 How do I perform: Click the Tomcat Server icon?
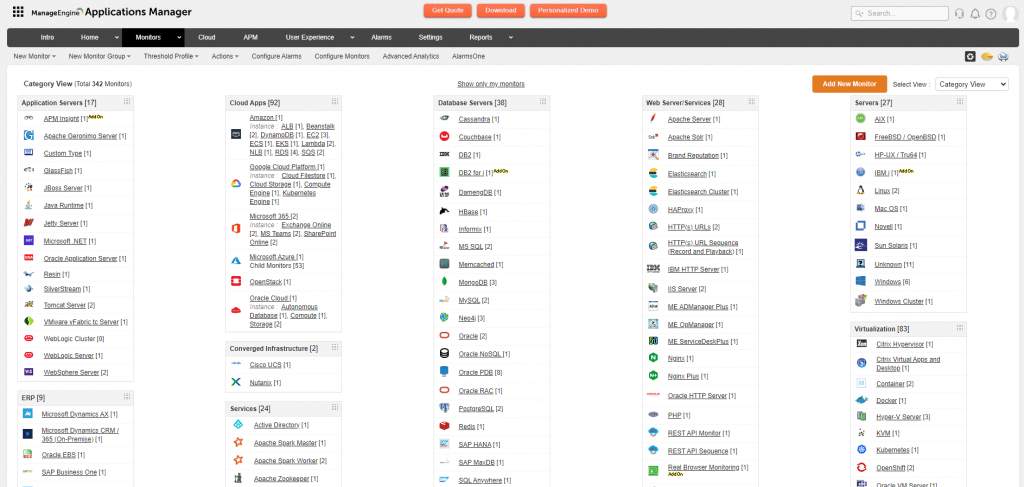point(29,304)
